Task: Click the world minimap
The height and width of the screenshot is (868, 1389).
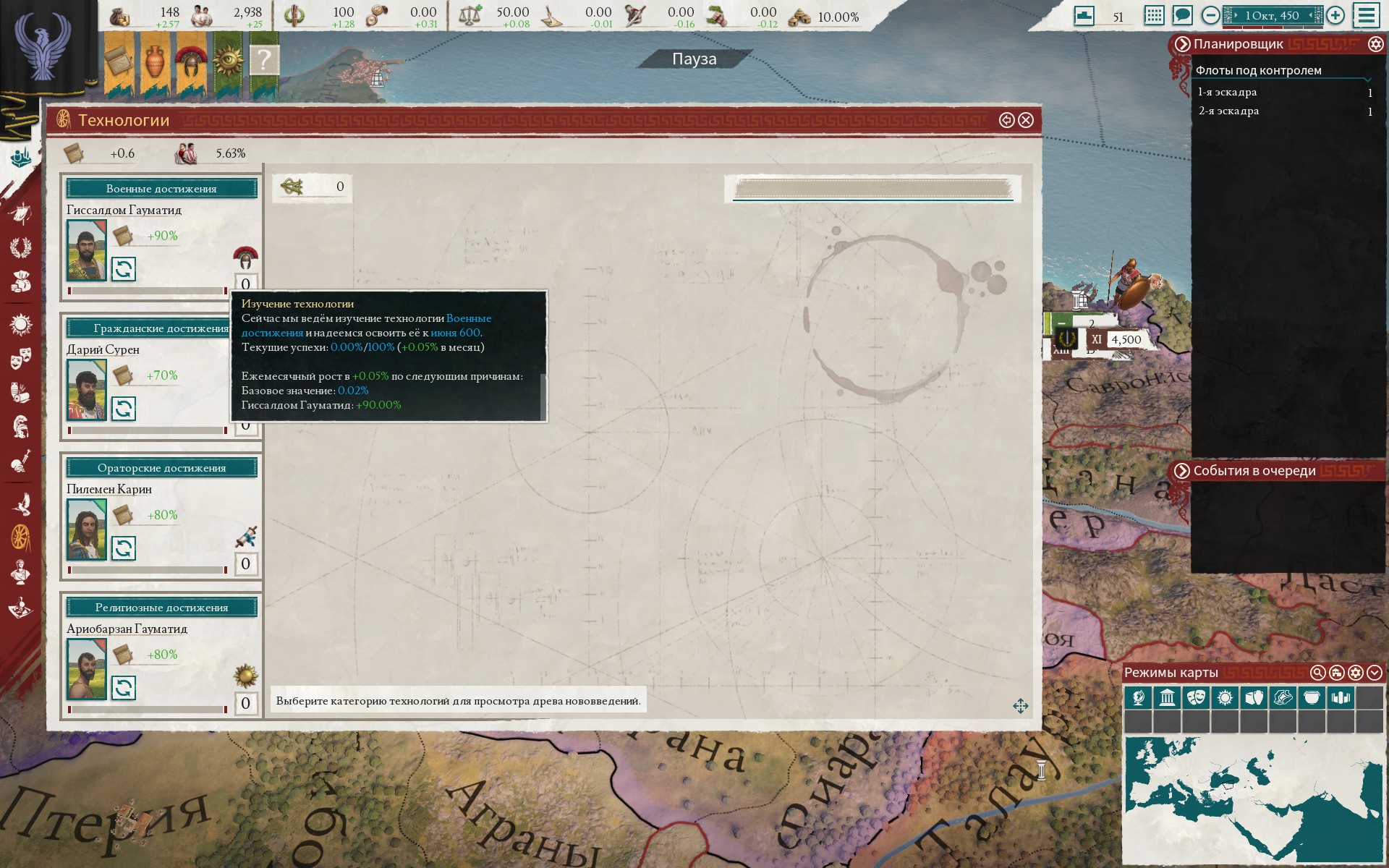Action: (1253, 799)
